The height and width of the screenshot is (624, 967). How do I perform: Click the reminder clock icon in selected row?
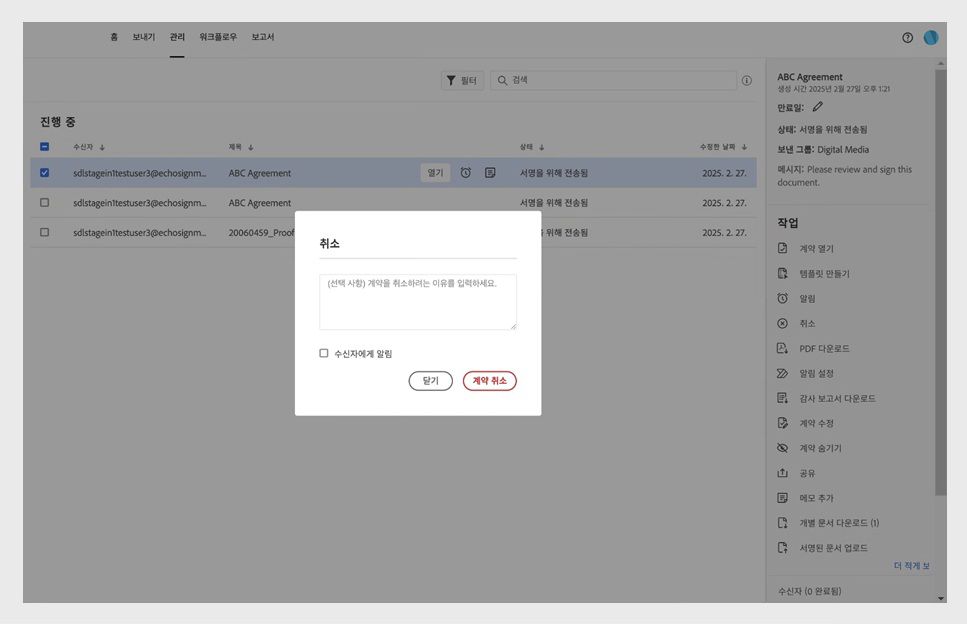(x=466, y=173)
